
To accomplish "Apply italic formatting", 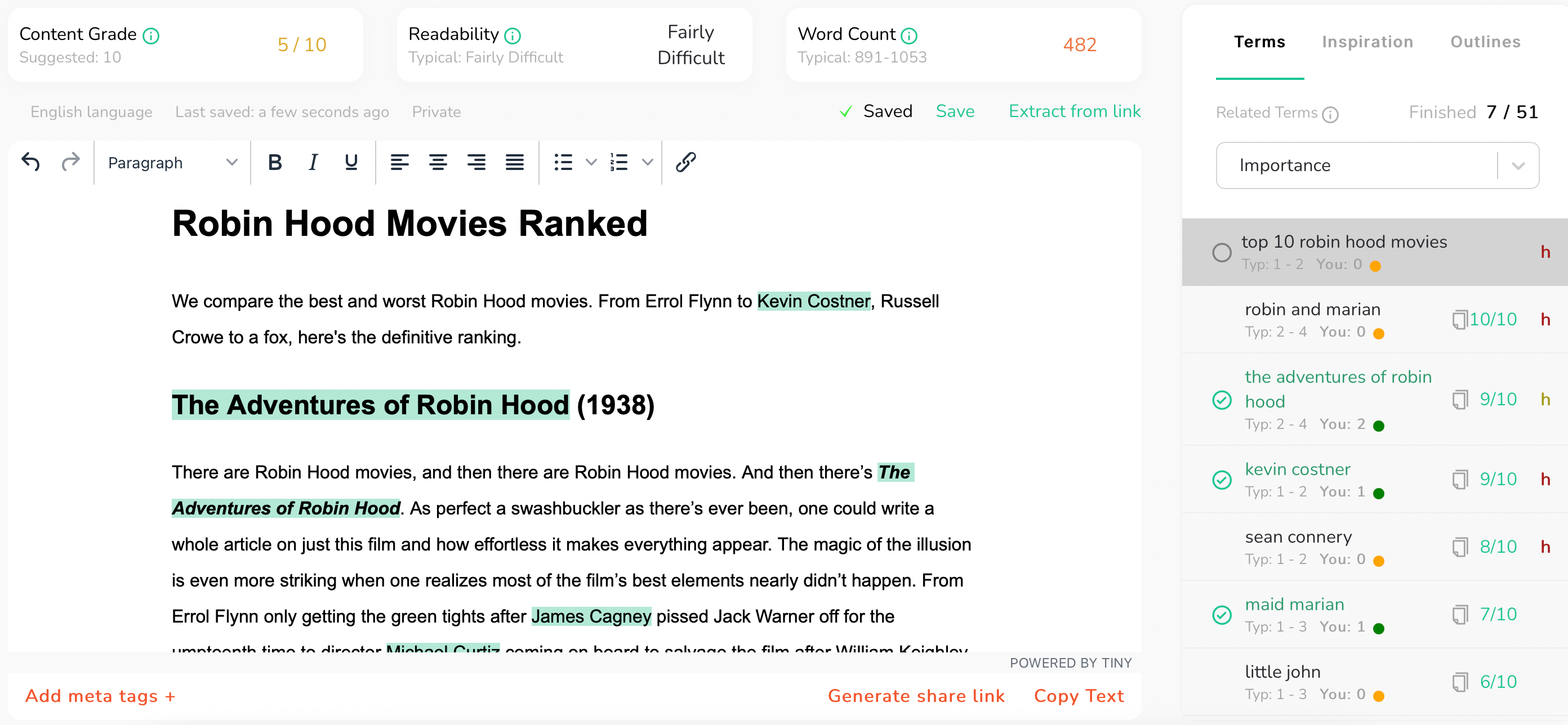I will coord(313,163).
